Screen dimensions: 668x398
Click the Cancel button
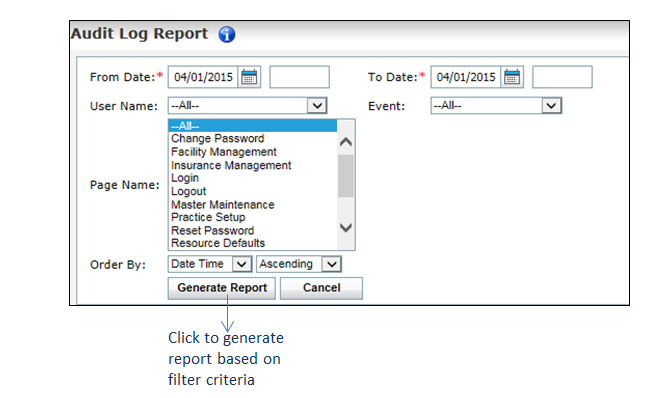[321, 288]
